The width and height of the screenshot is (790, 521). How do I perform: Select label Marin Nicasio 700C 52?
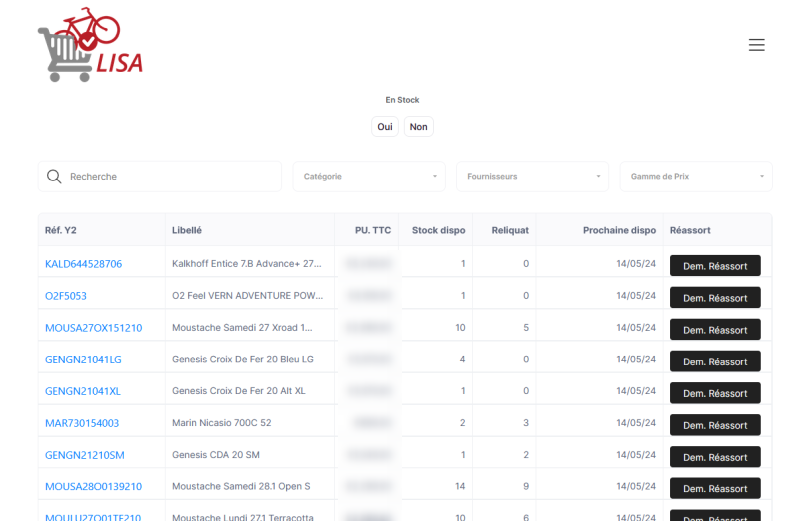point(222,423)
